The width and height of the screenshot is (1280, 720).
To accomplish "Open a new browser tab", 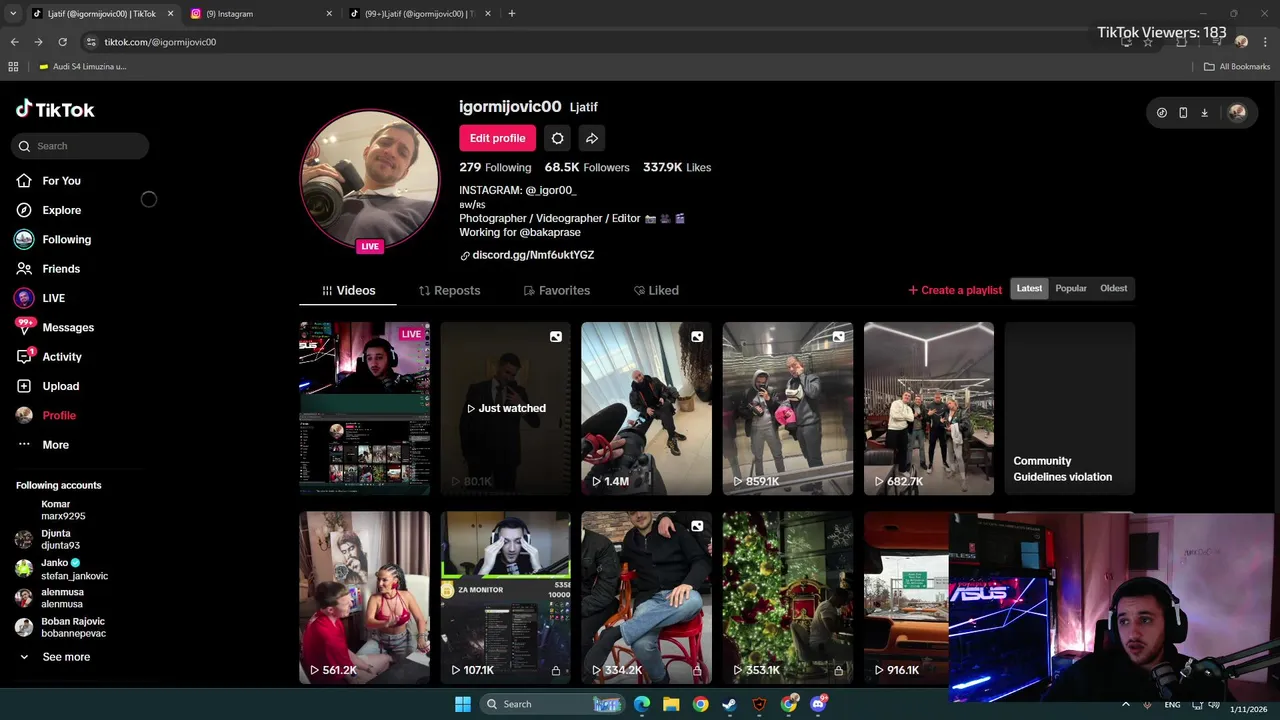I will click(512, 14).
